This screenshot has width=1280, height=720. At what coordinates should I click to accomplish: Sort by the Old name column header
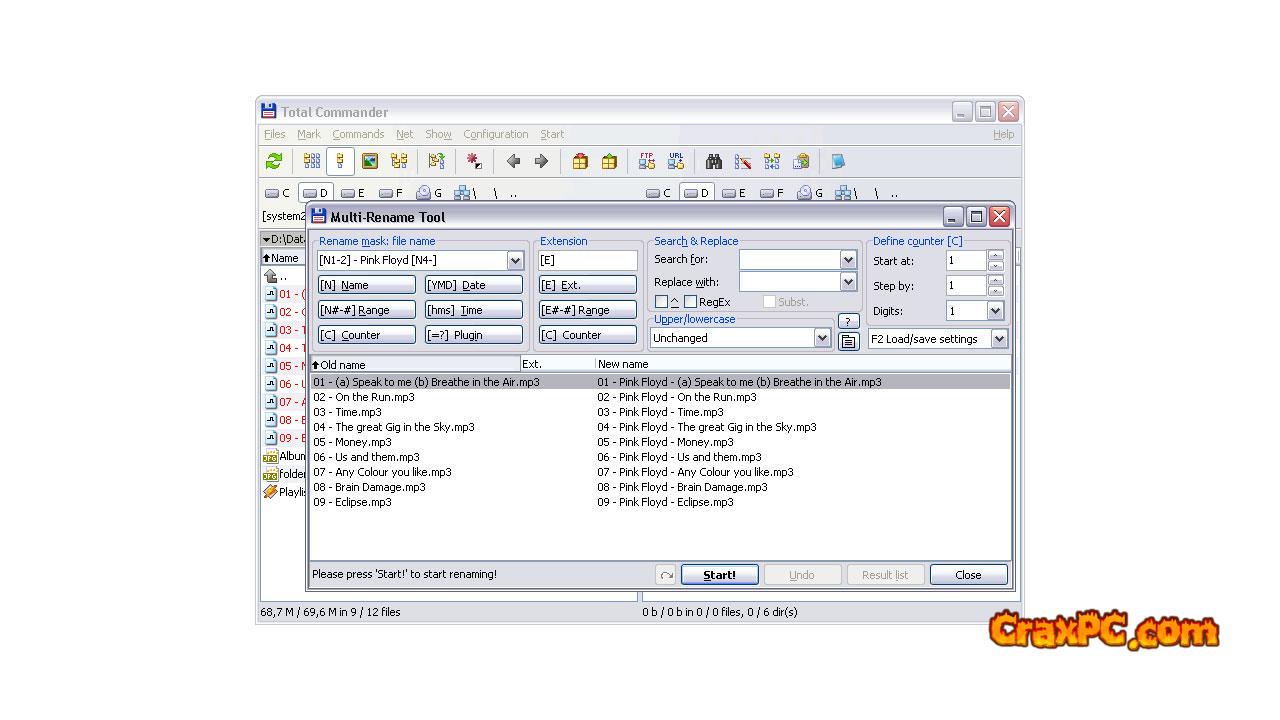pos(415,364)
